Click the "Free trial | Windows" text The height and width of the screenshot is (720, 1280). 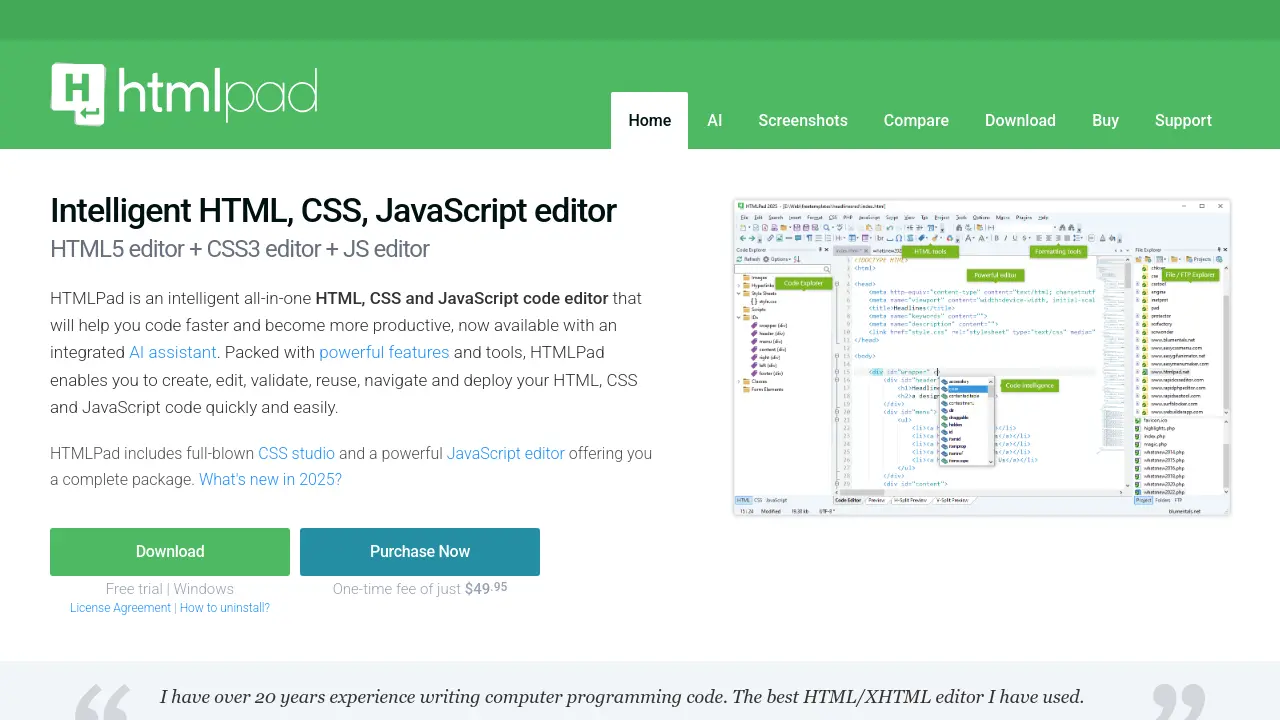170,589
